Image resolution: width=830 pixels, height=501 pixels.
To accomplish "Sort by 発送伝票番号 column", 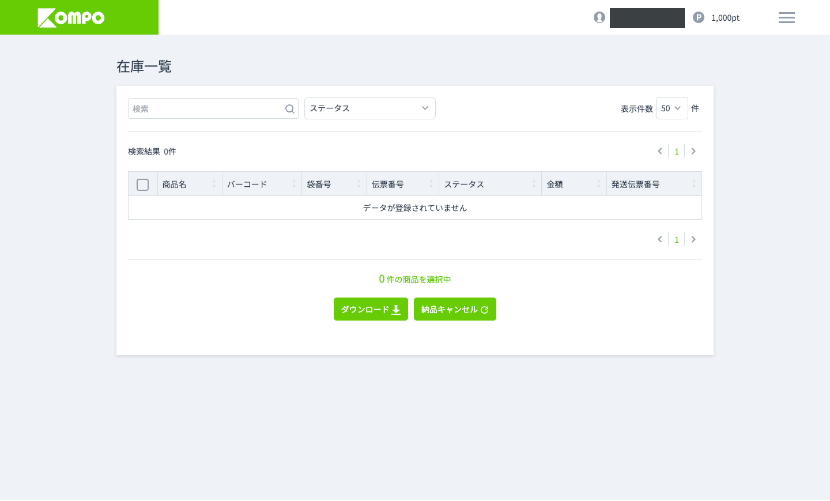I will pos(654,184).
